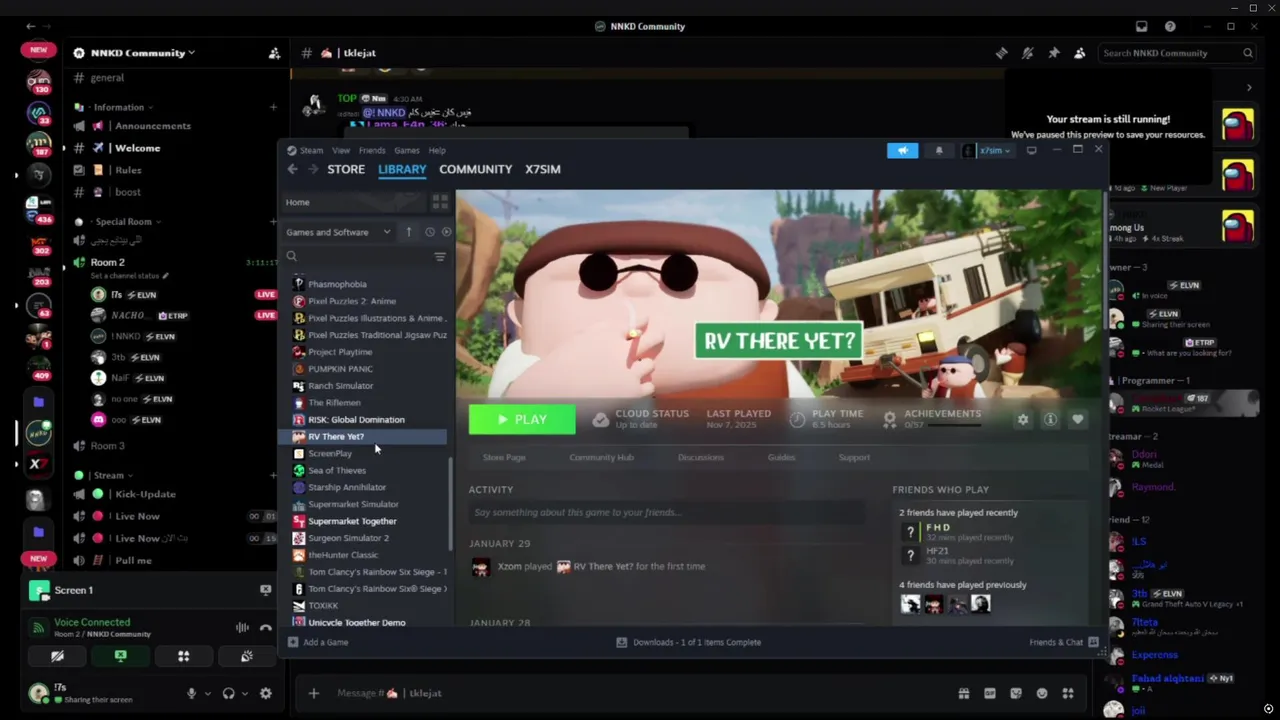
Task: Open headphone output options arrow
Action: [x=244, y=694]
